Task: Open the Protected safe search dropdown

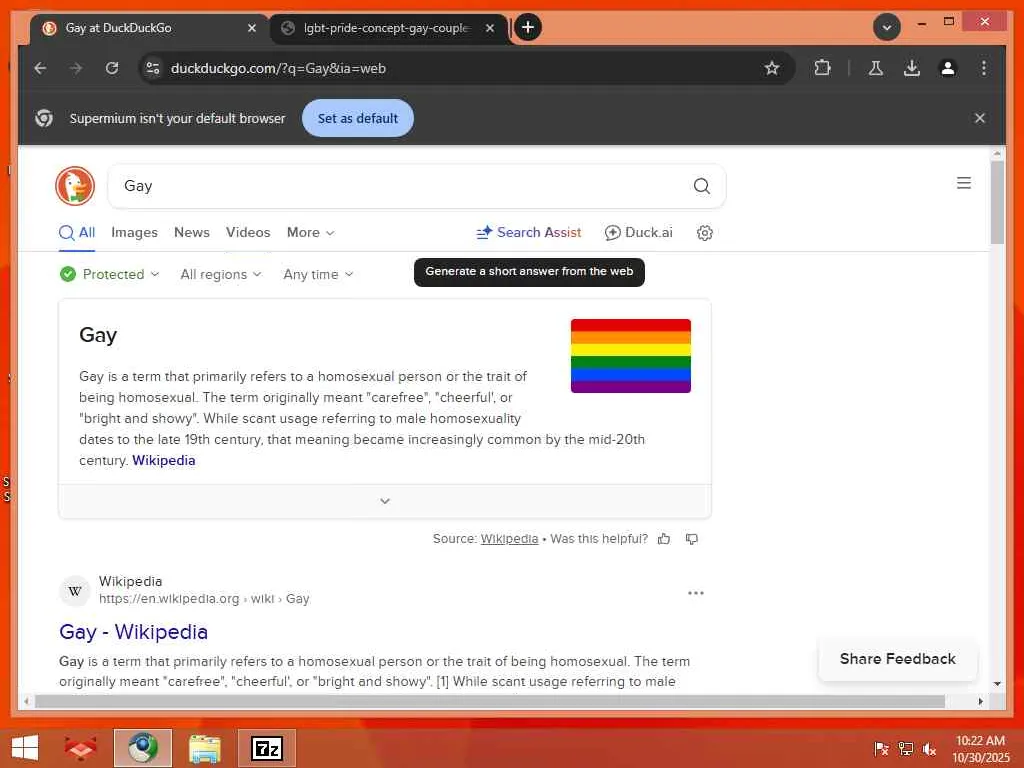Action: (x=109, y=274)
